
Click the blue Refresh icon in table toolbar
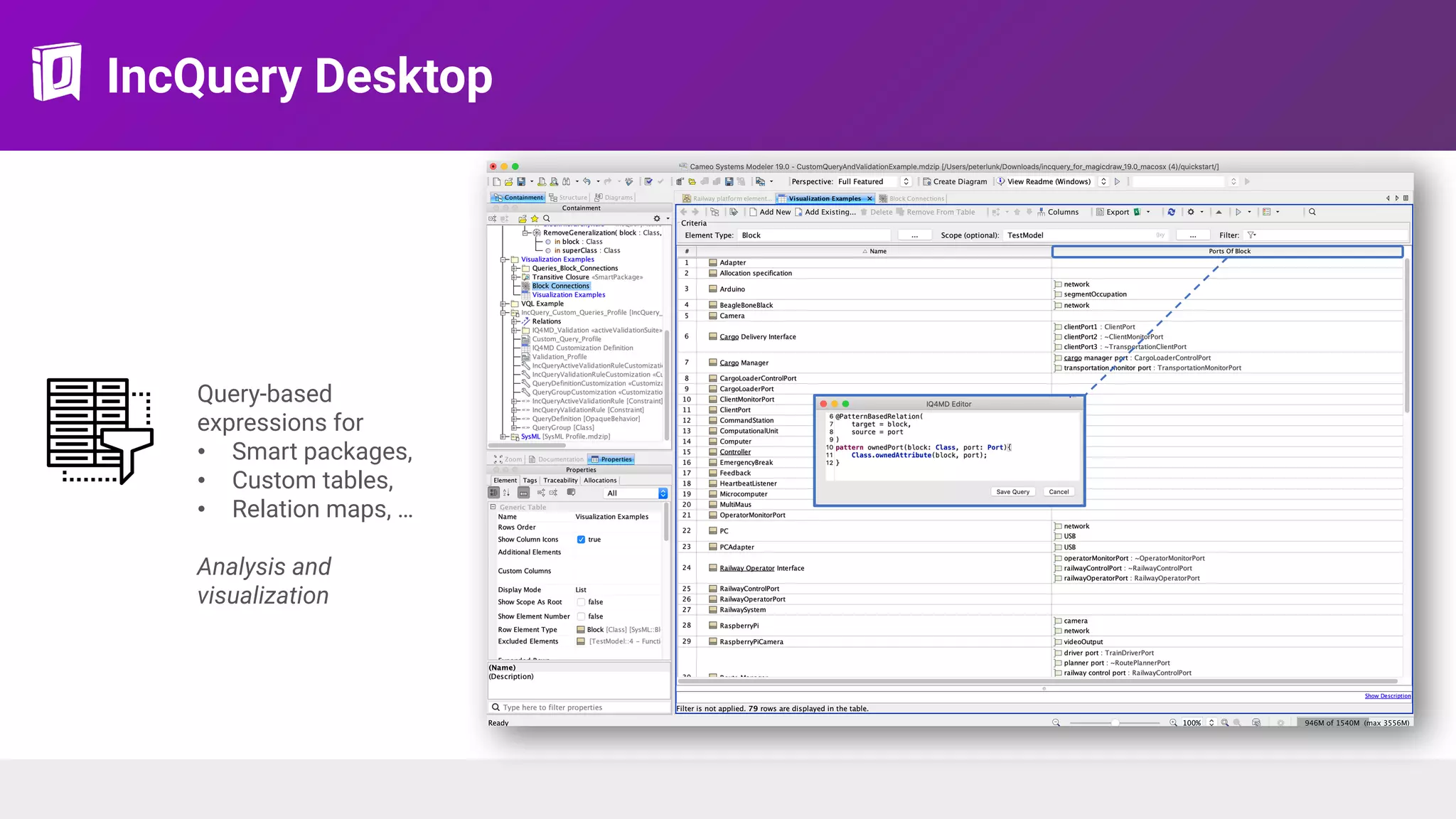tap(1171, 212)
